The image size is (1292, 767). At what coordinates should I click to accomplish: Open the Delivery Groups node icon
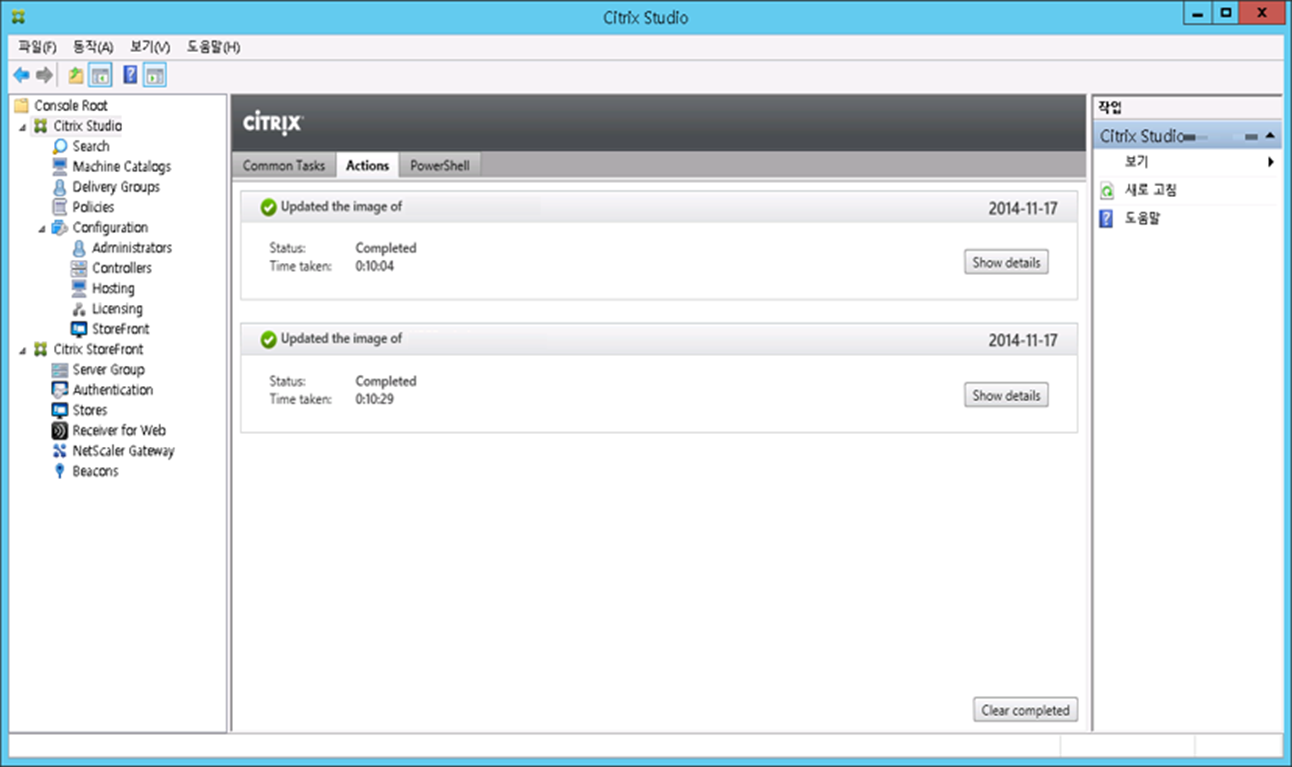click(x=61, y=187)
